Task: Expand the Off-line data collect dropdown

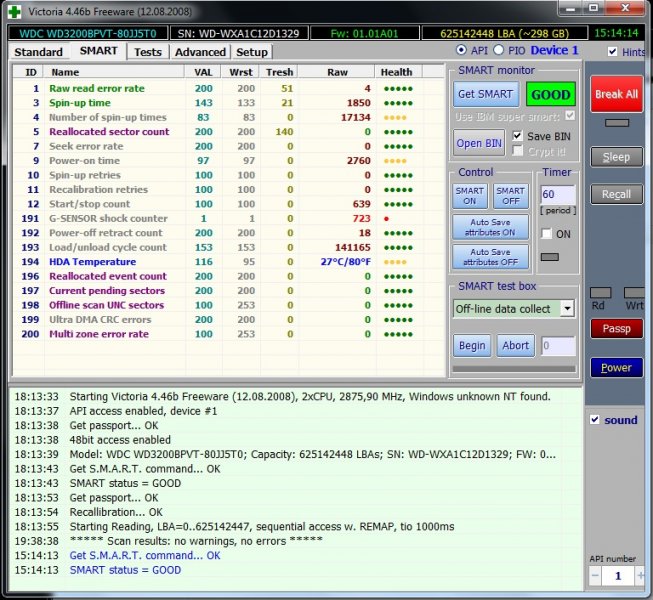Action: [567, 309]
